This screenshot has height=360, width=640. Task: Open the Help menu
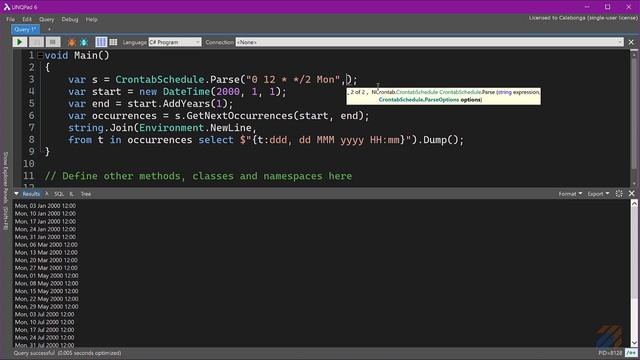point(91,19)
